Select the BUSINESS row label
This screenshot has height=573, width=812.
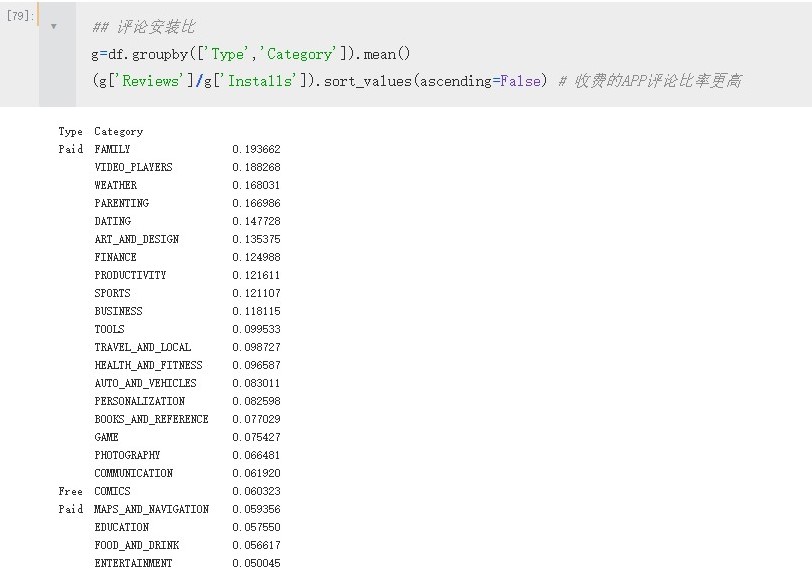118,311
